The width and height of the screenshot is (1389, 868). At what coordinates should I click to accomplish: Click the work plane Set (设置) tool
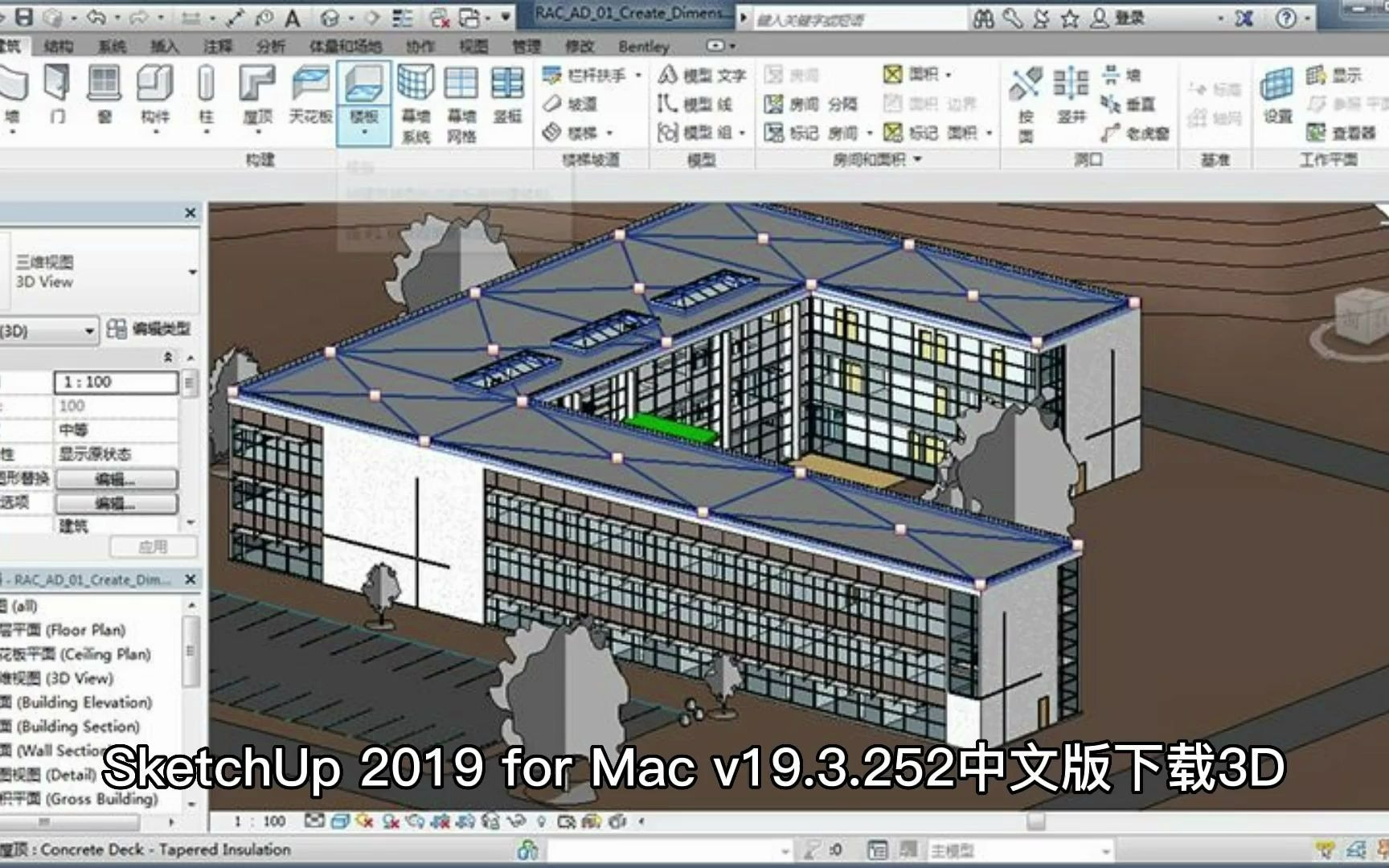pos(1277,96)
